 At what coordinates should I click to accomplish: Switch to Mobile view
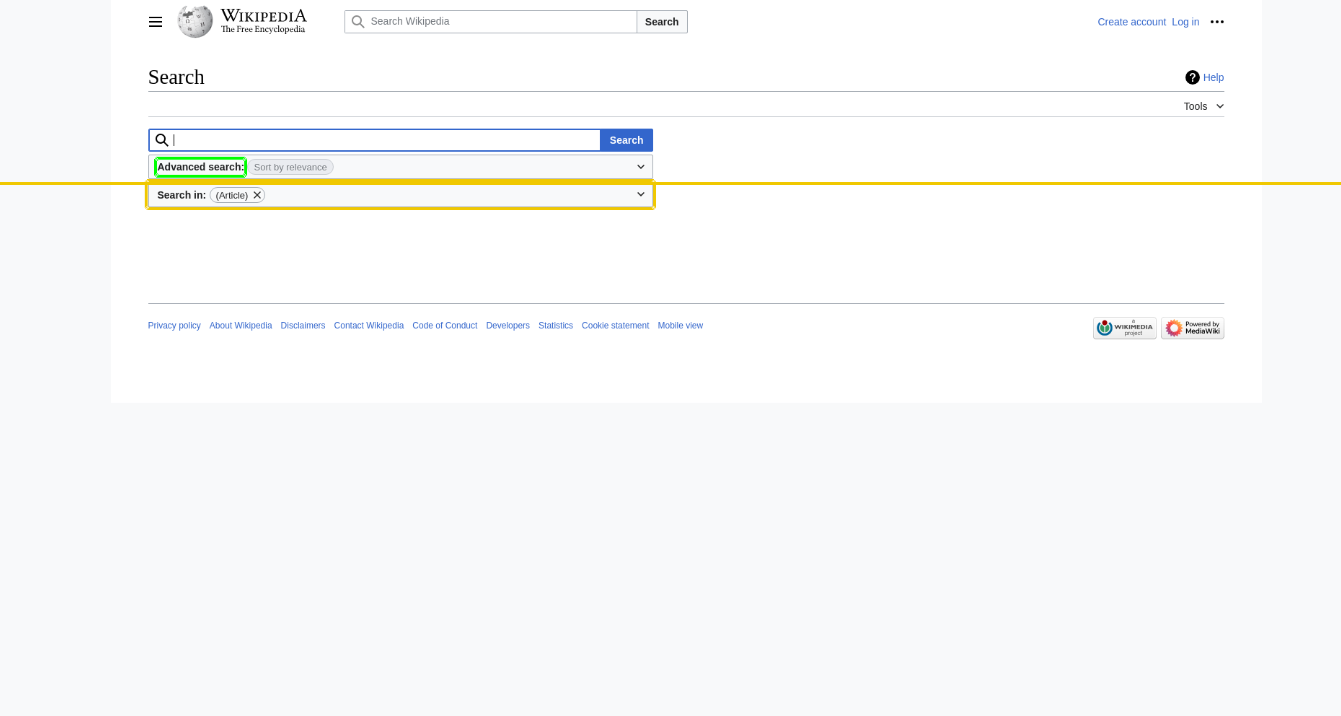pyautogui.click(x=680, y=326)
